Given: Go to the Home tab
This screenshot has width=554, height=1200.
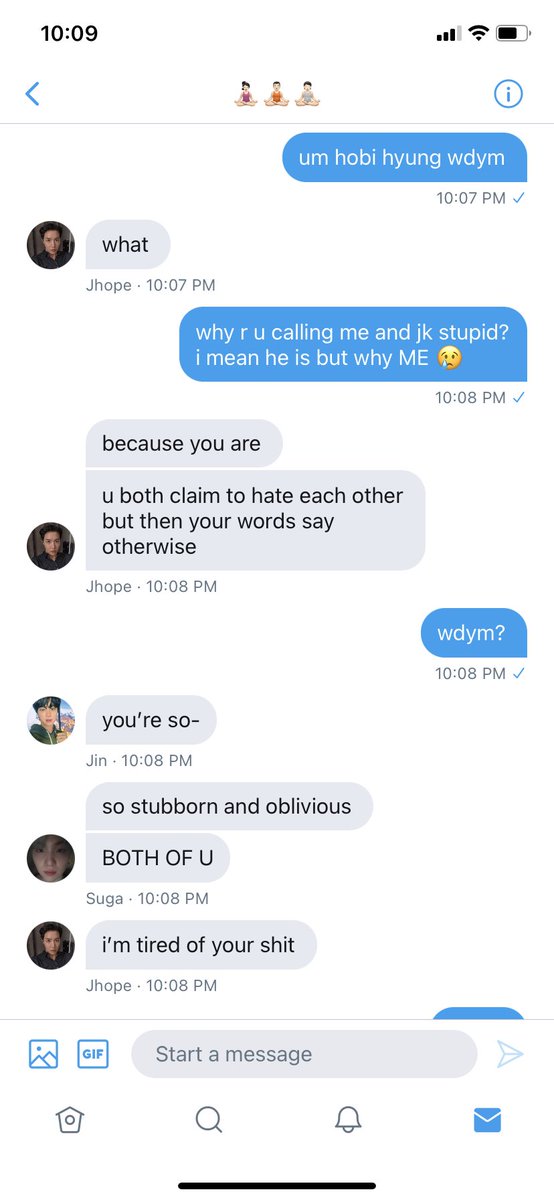Looking at the screenshot, I should coord(69,1119).
